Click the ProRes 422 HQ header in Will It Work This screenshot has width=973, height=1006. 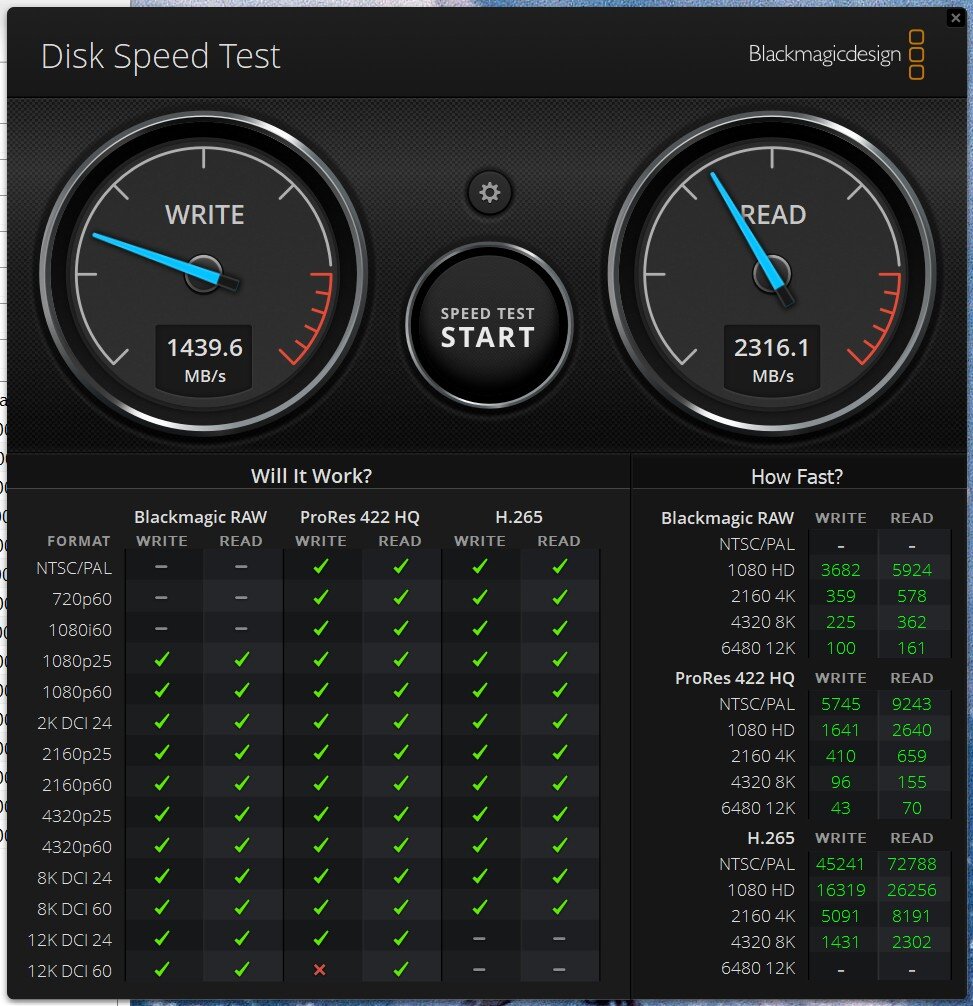pyautogui.click(x=360, y=517)
